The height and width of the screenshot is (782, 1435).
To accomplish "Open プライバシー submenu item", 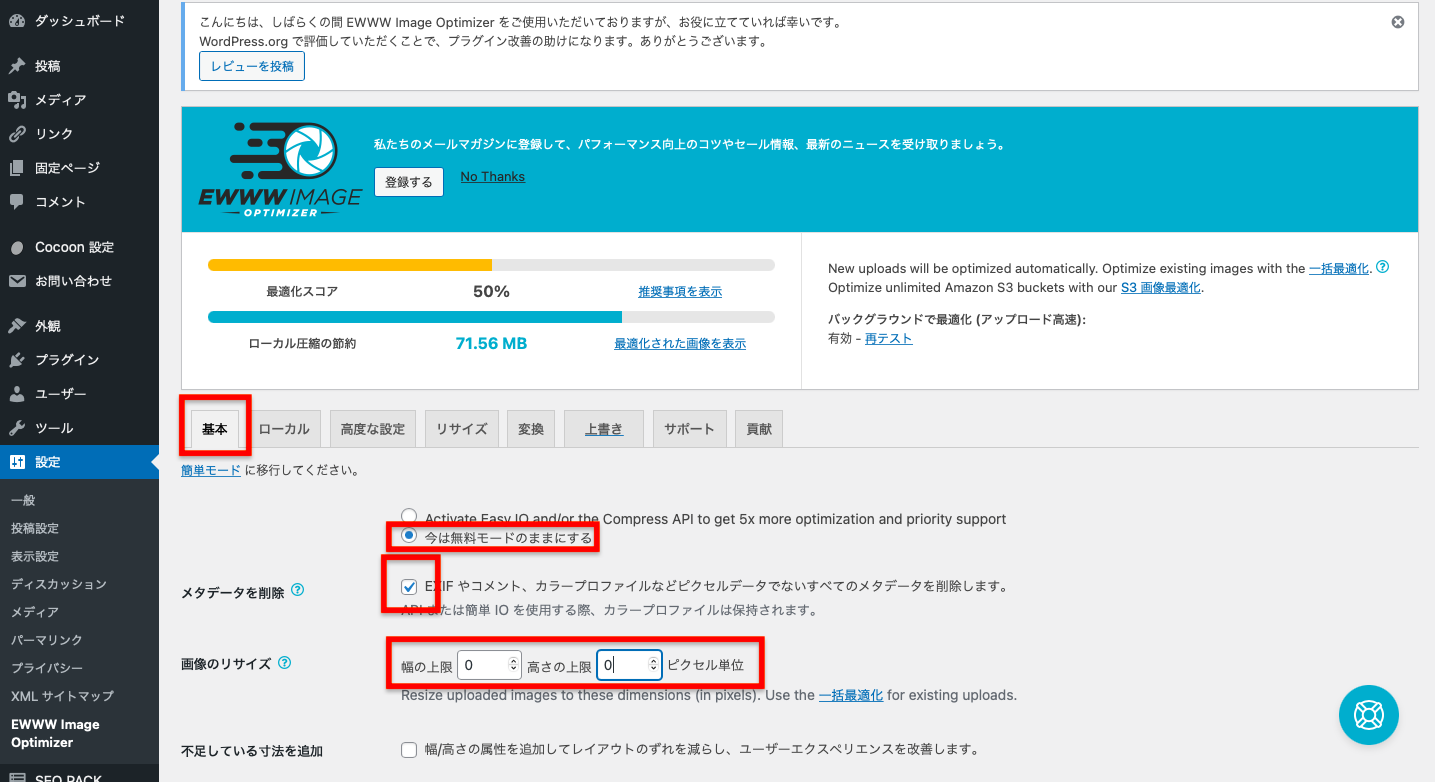I will (47, 668).
